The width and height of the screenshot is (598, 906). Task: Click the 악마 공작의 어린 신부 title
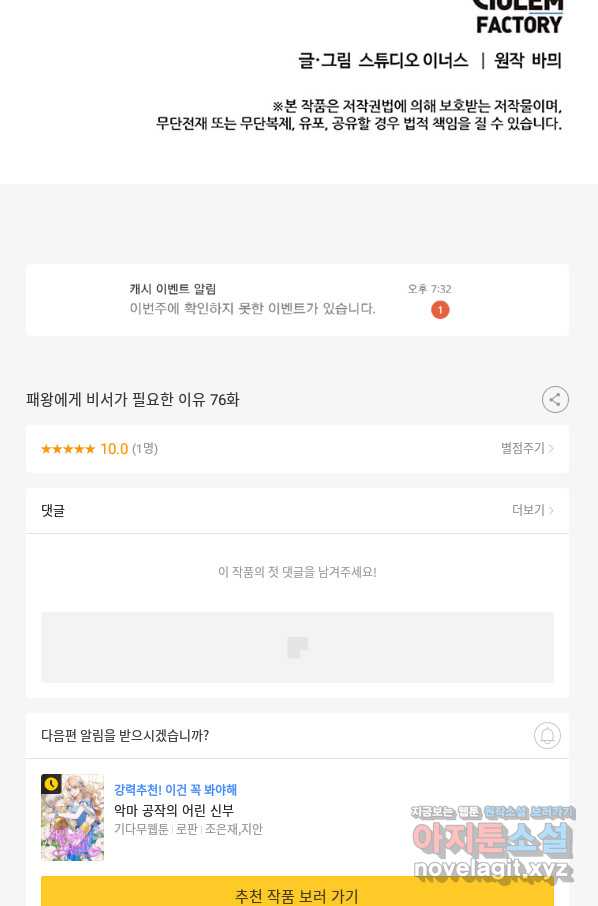pyautogui.click(x=174, y=810)
